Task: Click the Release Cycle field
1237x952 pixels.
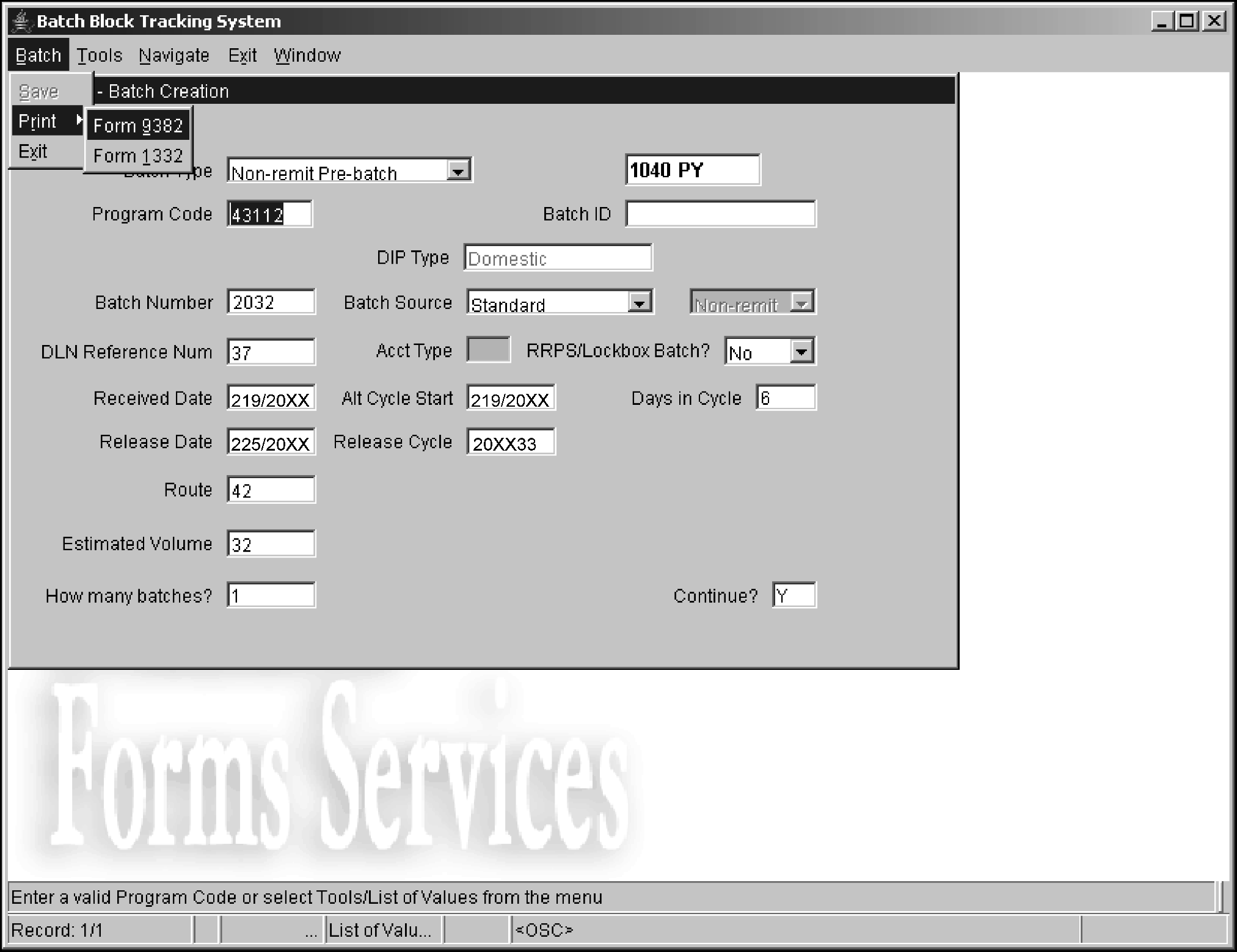Action: pyautogui.click(x=510, y=443)
